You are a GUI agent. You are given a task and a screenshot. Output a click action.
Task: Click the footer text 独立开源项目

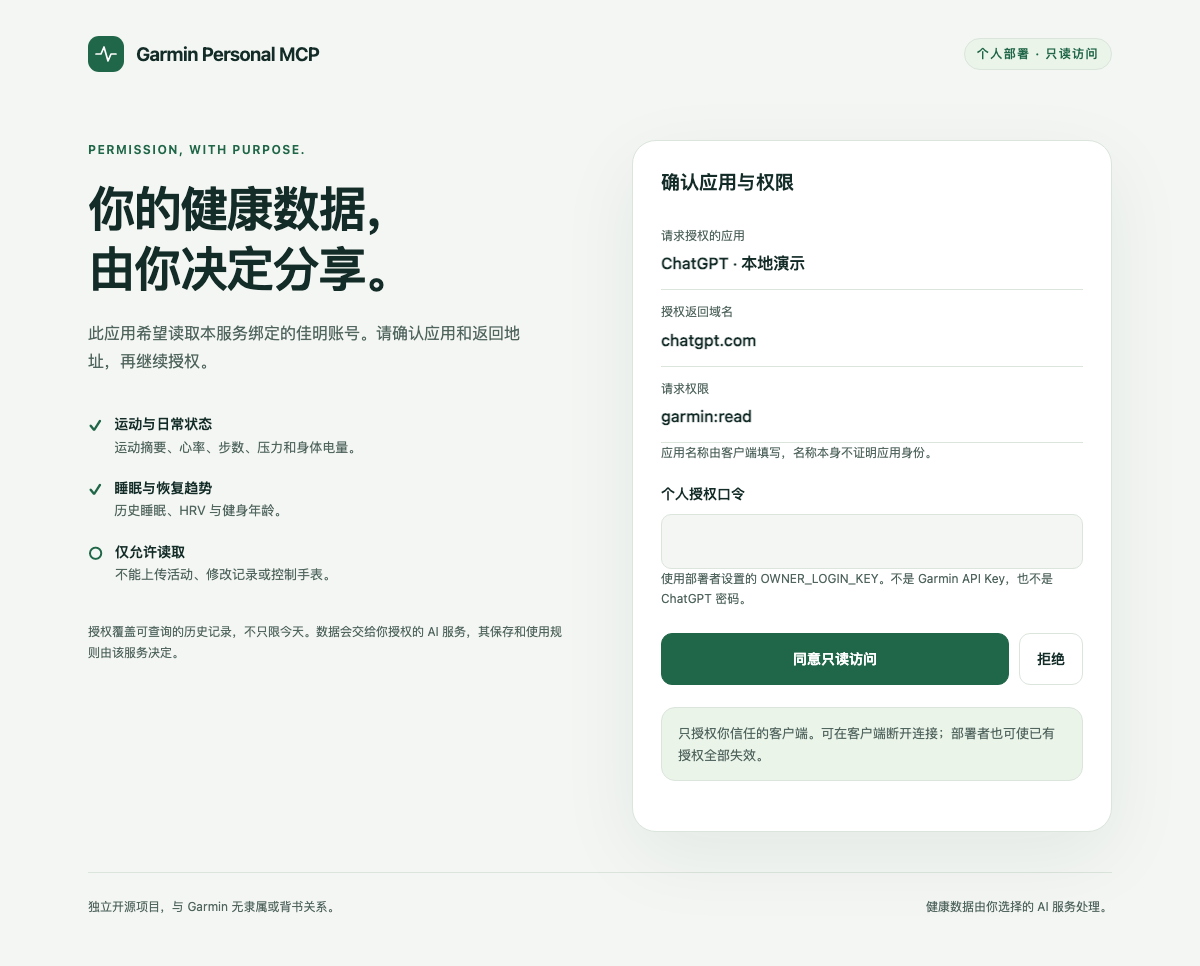click(214, 907)
